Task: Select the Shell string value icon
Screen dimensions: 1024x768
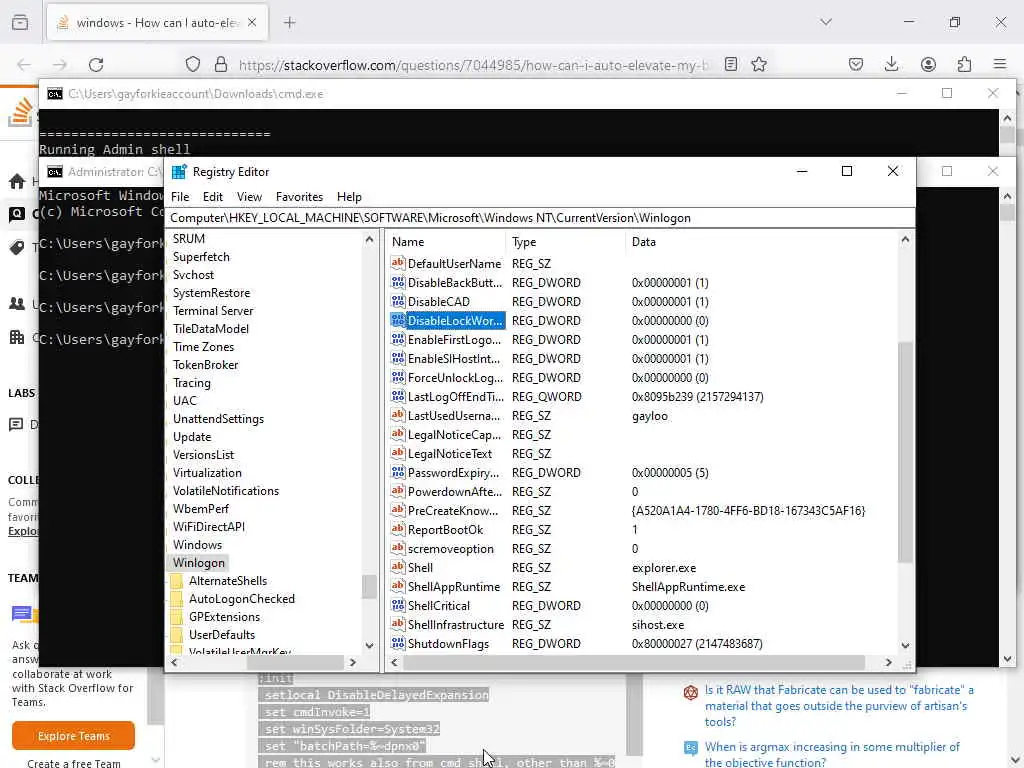Action: click(398, 567)
